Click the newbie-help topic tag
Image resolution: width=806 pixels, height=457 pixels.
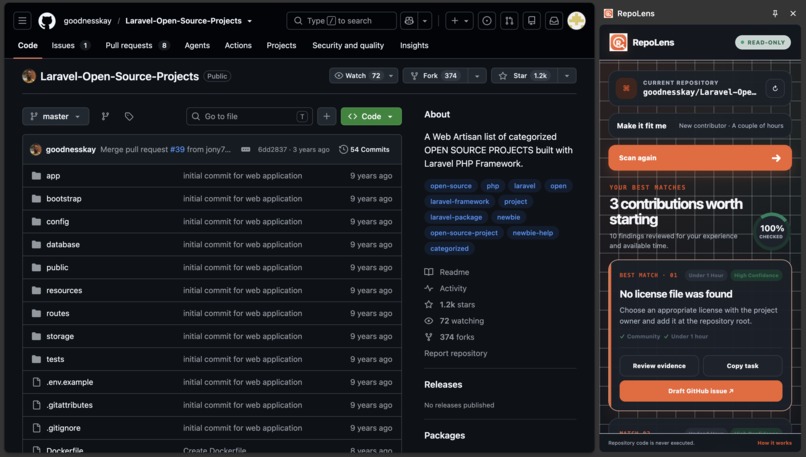click(x=533, y=233)
